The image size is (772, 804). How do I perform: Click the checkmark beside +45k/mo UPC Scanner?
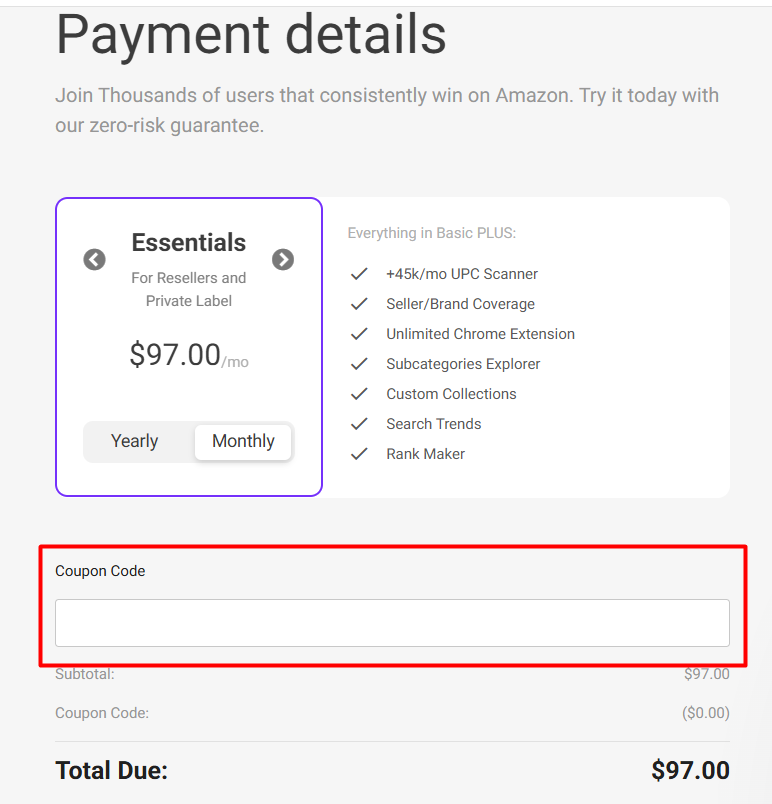pyautogui.click(x=359, y=273)
